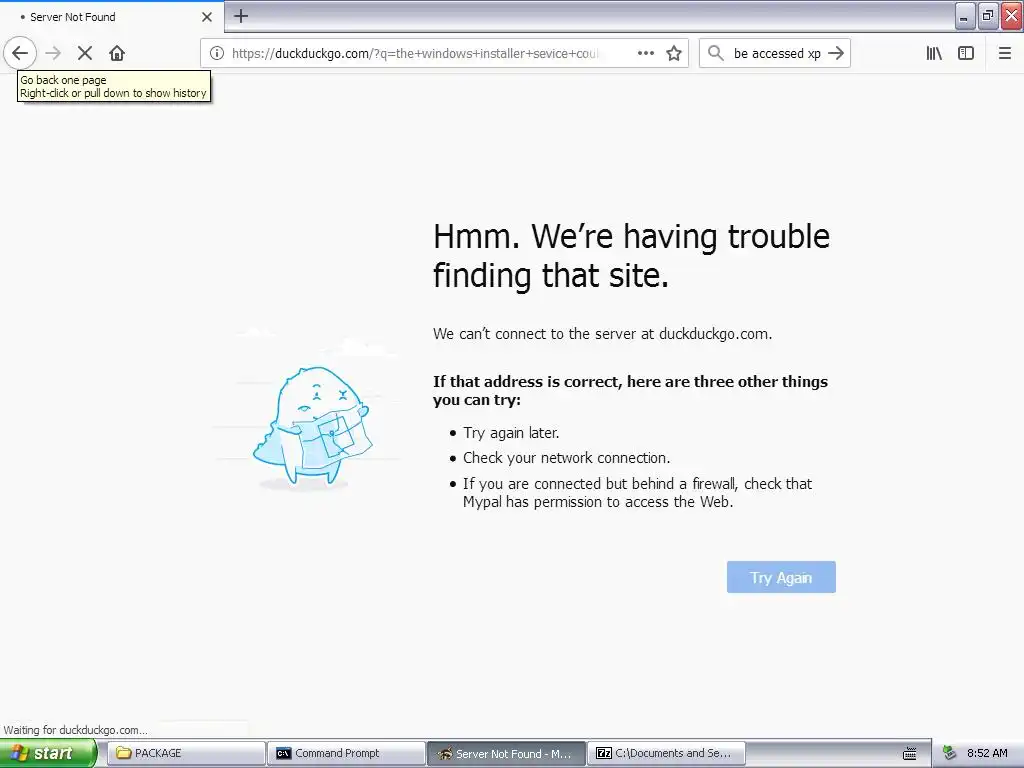Click 'Waiting for duckduckgo.com...' status text
Viewport: 1024px width, 768px height.
pyautogui.click(x=75, y=729)
